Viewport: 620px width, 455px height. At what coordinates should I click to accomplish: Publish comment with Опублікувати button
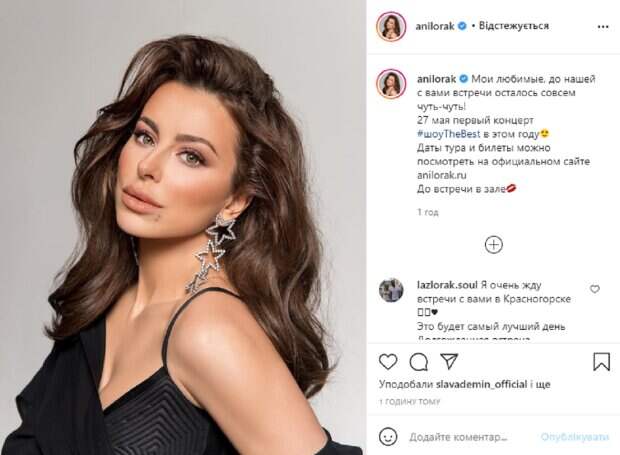(575, 437)
